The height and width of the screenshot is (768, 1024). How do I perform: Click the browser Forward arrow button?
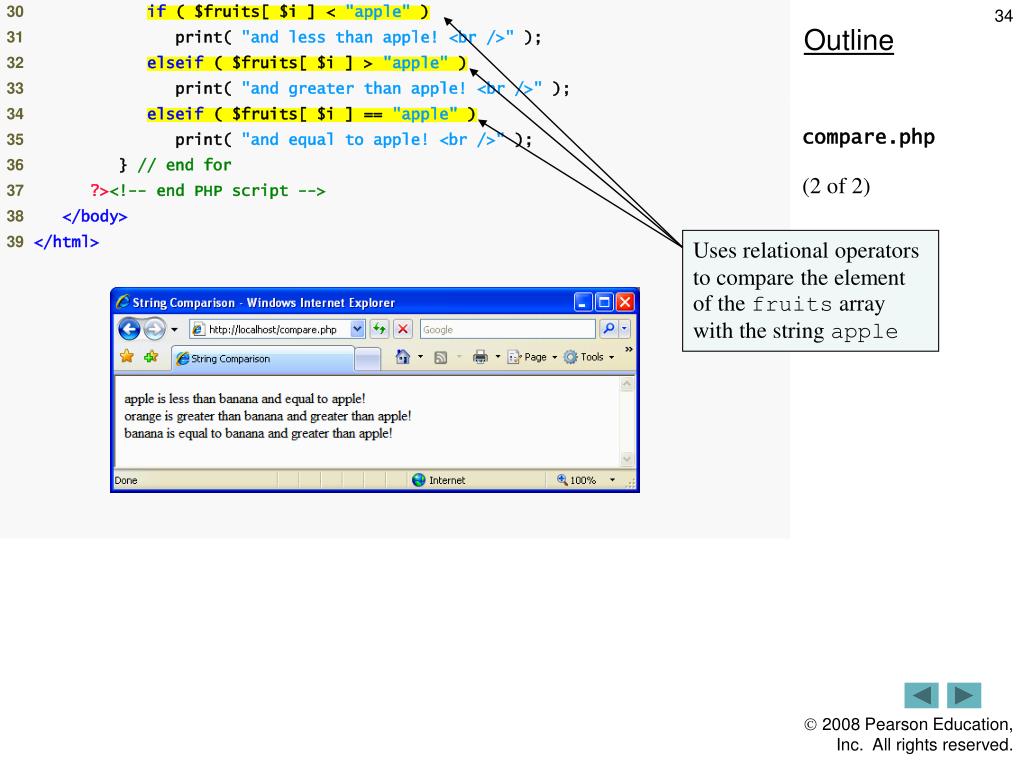pyautogui.click(x=154, y=329)
